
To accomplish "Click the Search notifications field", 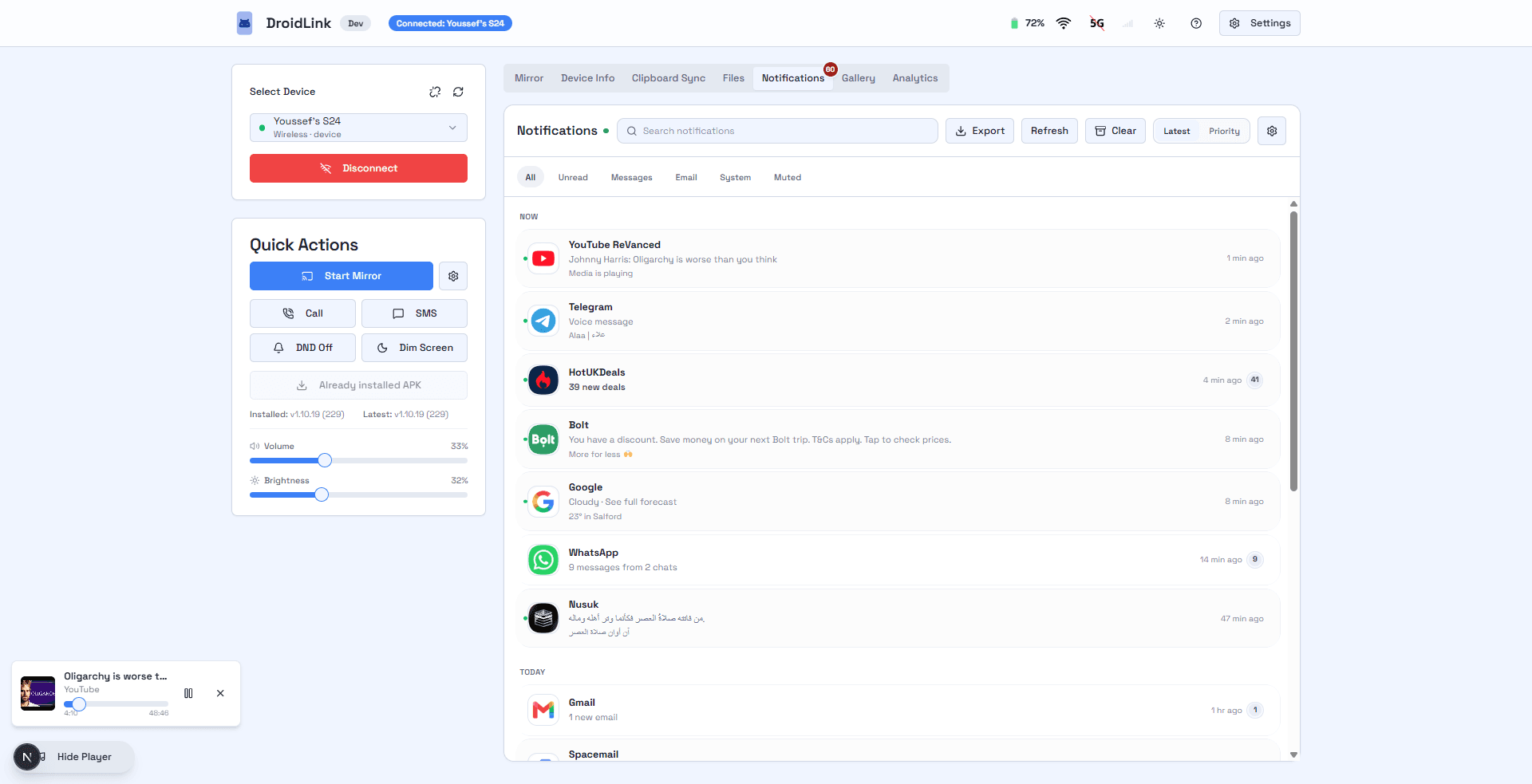I will pyautogui.click(x=777, y=131).
